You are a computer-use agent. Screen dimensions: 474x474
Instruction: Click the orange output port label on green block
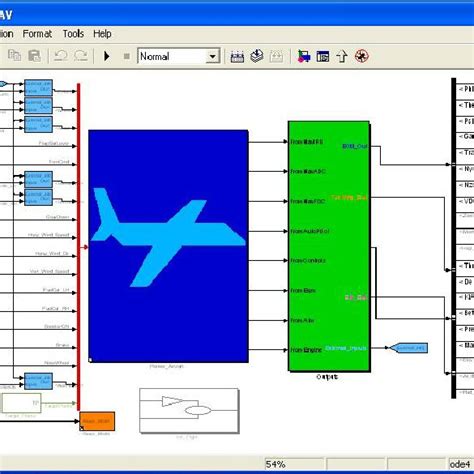point(349,198)
